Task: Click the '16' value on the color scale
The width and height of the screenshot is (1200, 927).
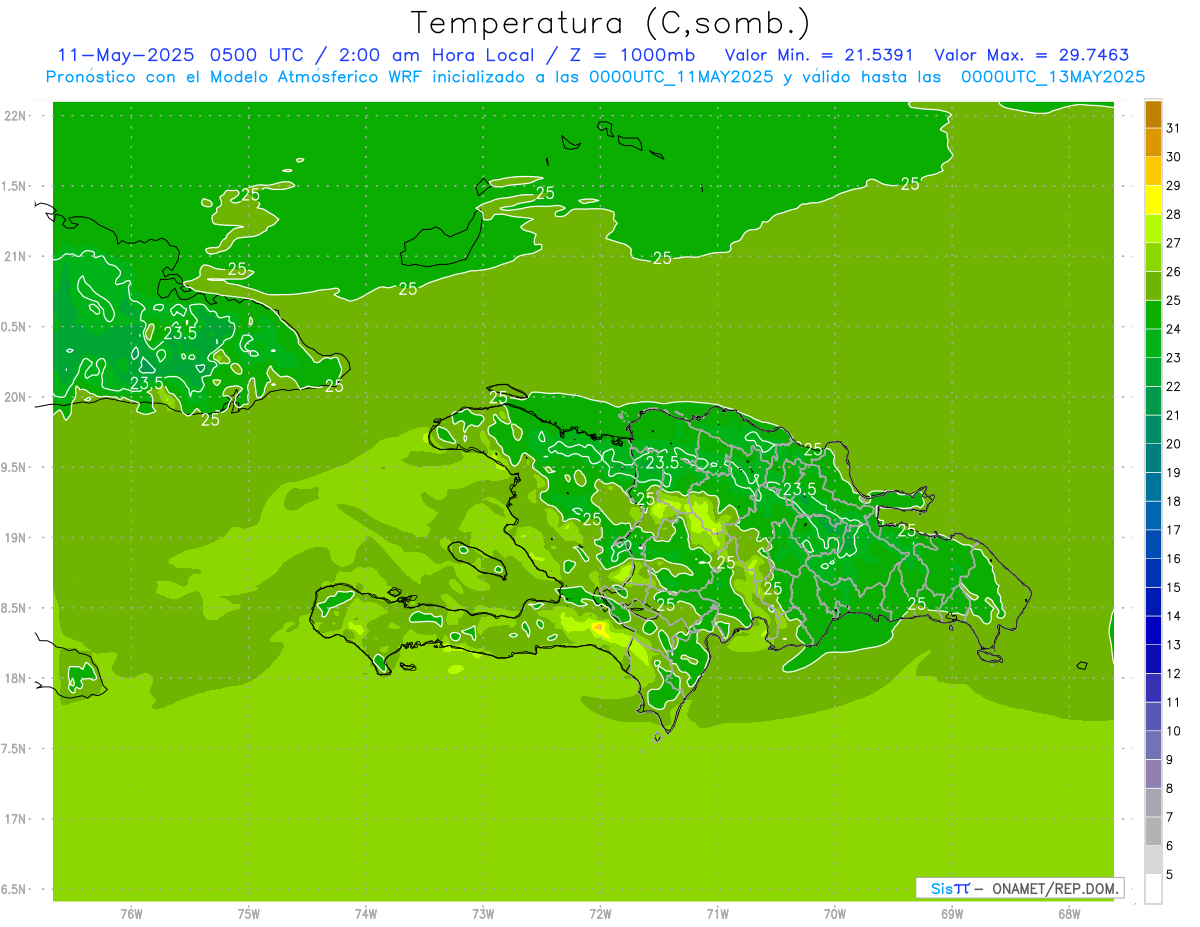Action: [x=1174, y=558]
